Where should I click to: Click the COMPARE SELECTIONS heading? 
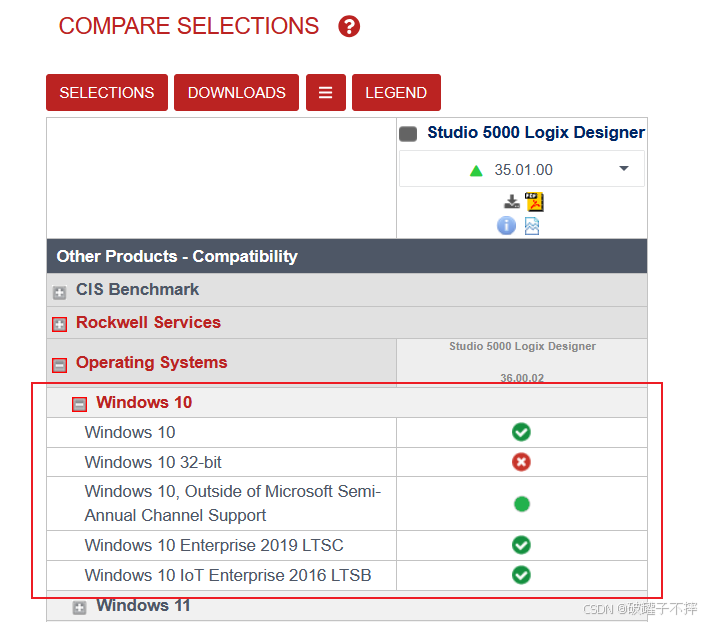pos(189,26)
